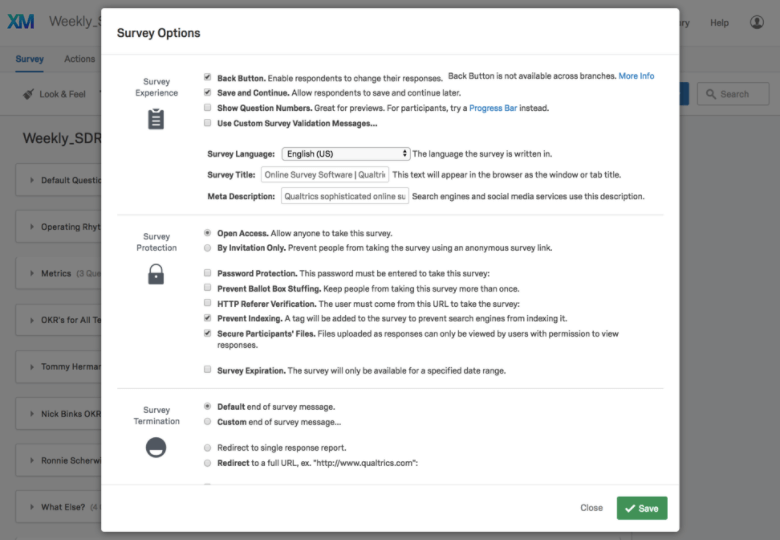Viewport: 780px width, 540px height.
Task: Click the Survey Experience clipboard icon
Action: [156, 119]
